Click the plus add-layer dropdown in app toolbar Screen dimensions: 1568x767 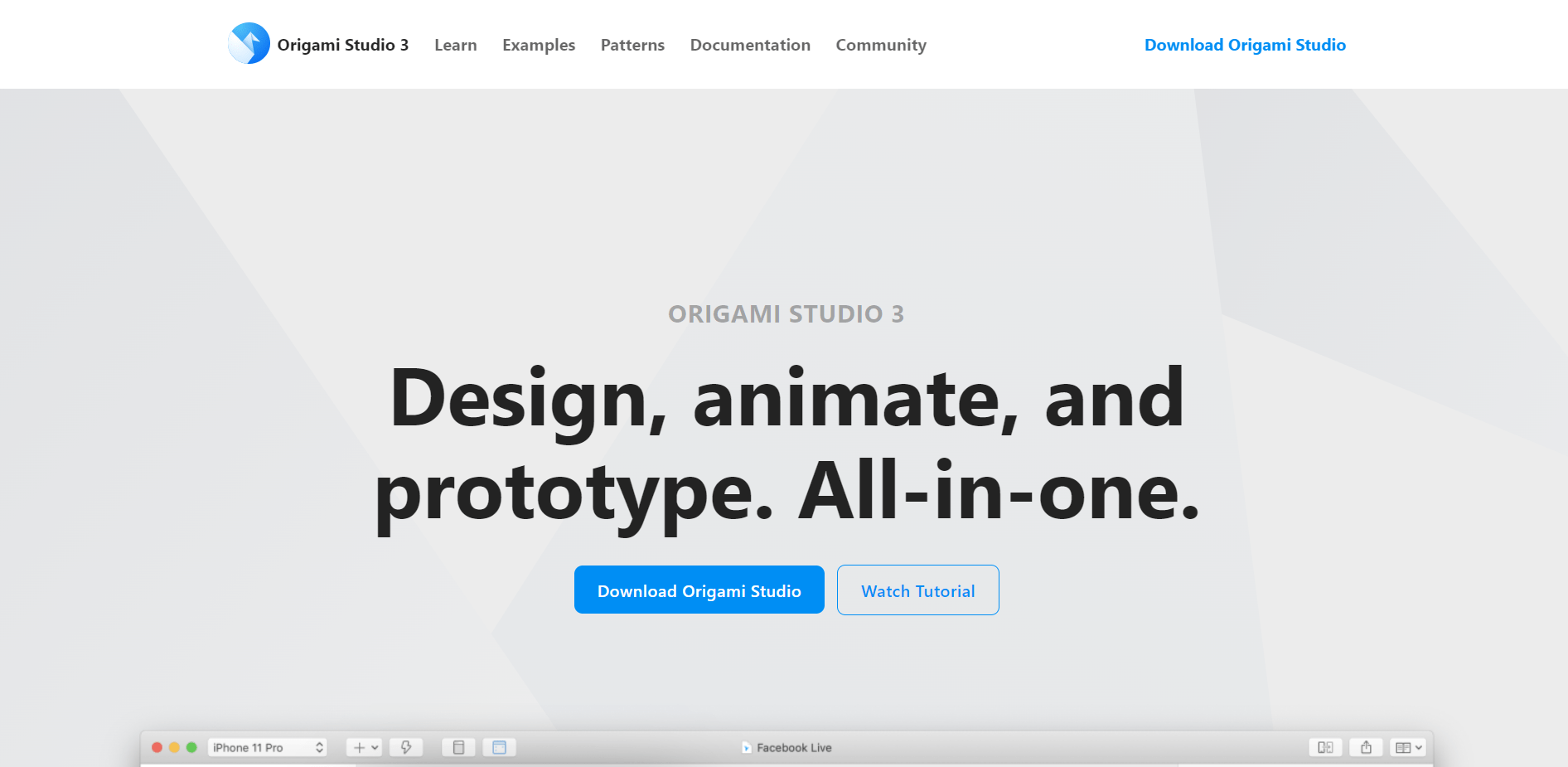[364, 747]
